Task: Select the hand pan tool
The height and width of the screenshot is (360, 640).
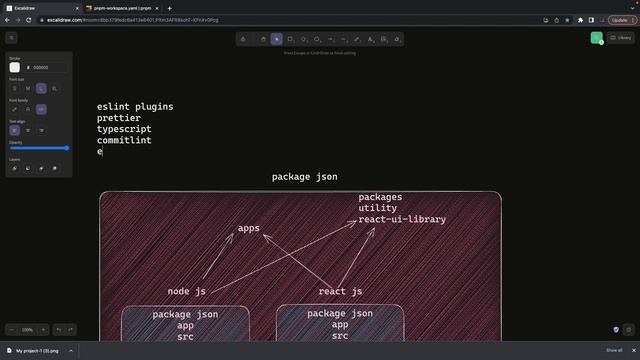Action: [263, 39]
